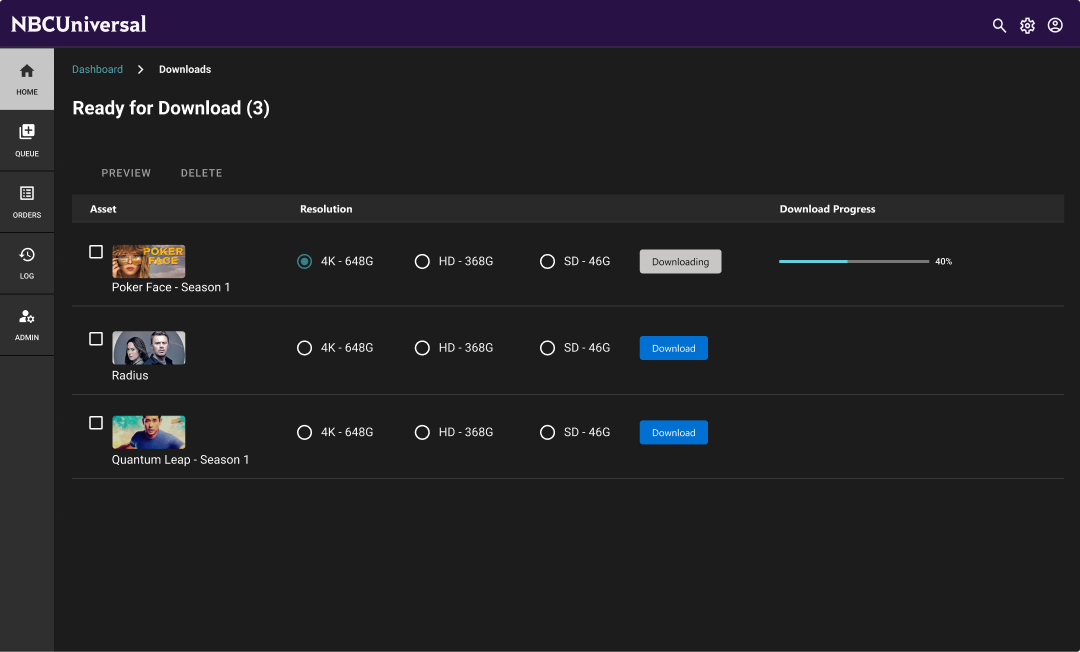Screen dimensions: 1080x652
Task: Click the Radius title text
Action: pos(130,376)
